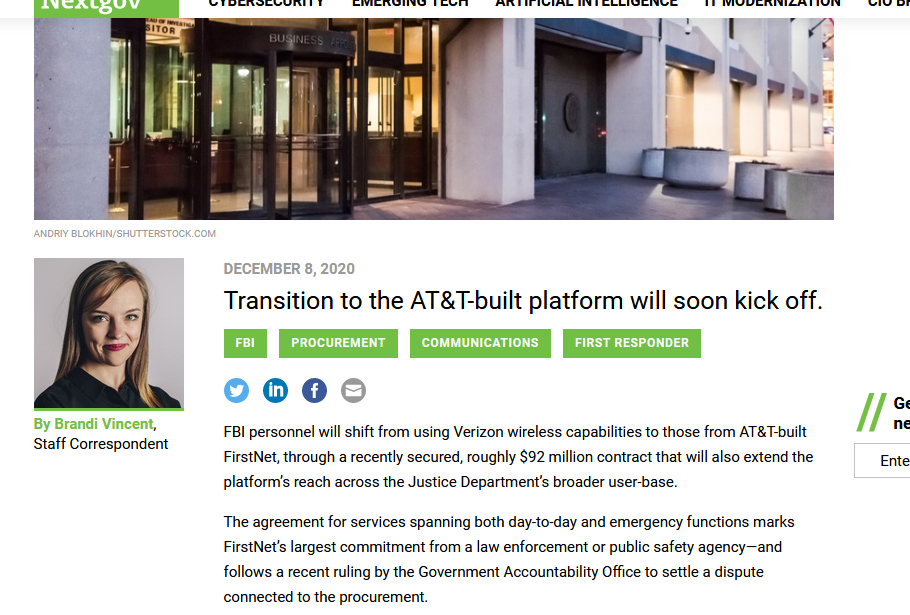This screenshot has width=910, height=615.
Task: Open the COMMUNICATIONS topic tag
Action: point(480,343)
